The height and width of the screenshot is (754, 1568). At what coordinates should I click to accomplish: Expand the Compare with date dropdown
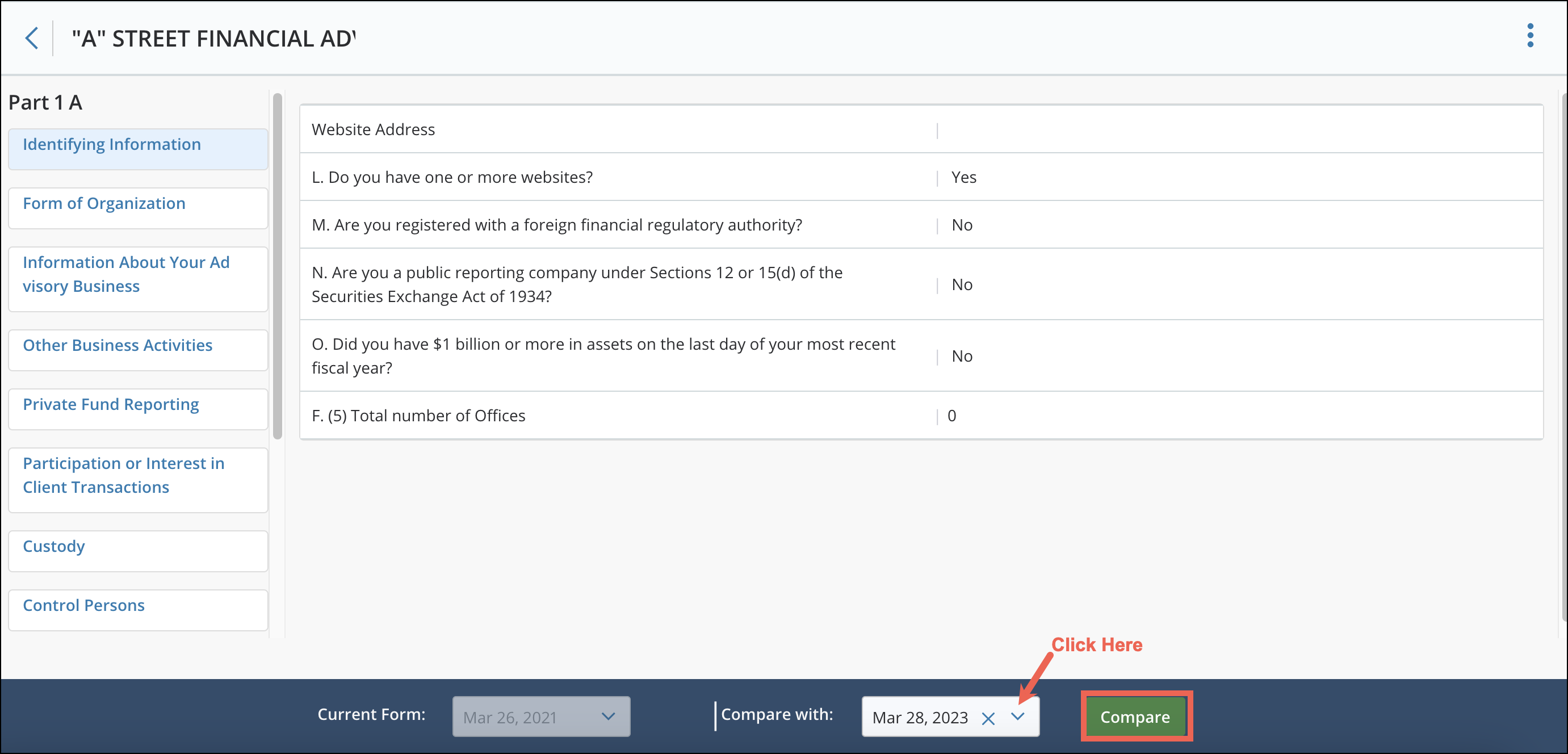(x=1018, y=717)
